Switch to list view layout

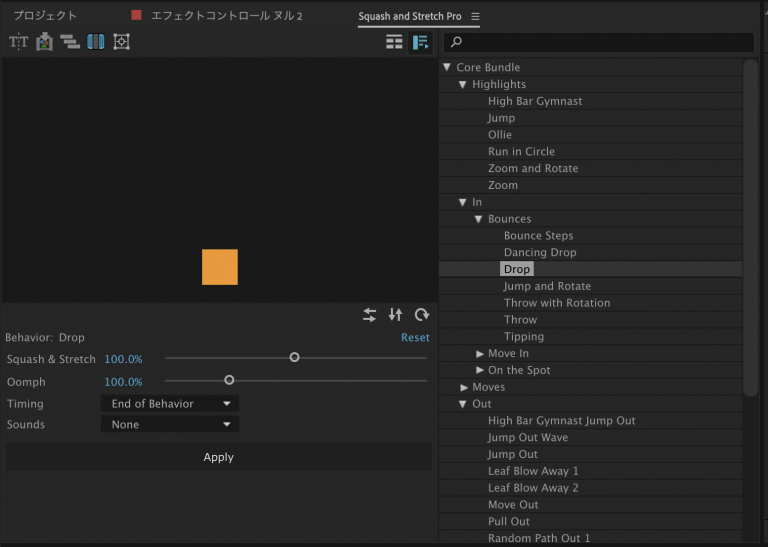tap(394, 42)
